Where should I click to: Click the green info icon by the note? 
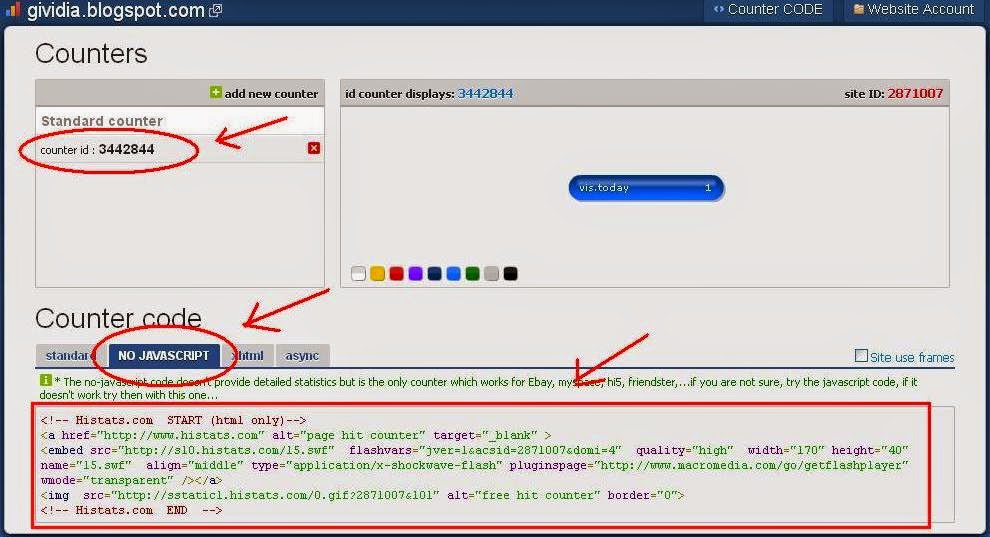pyautogui.click(x=45, y=380)
